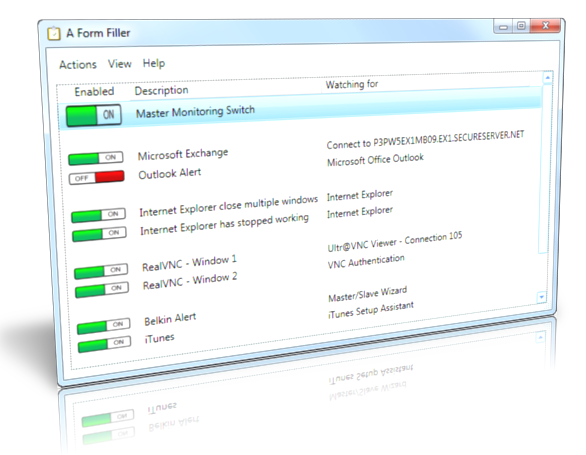This screenshot has width=586, height=455.
Task: Turn off the Master Monitoring Switch toggle
Action: (93, 115)
